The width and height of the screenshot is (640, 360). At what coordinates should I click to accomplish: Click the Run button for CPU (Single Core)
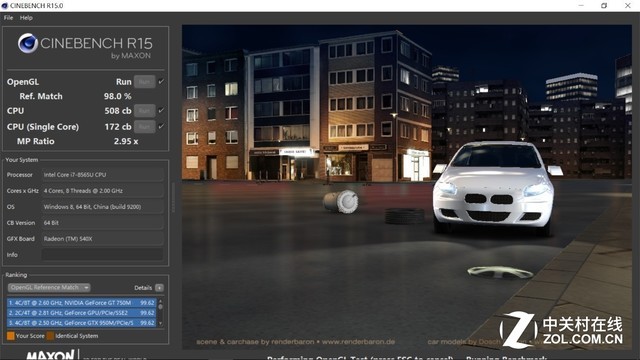coord(144,127)
